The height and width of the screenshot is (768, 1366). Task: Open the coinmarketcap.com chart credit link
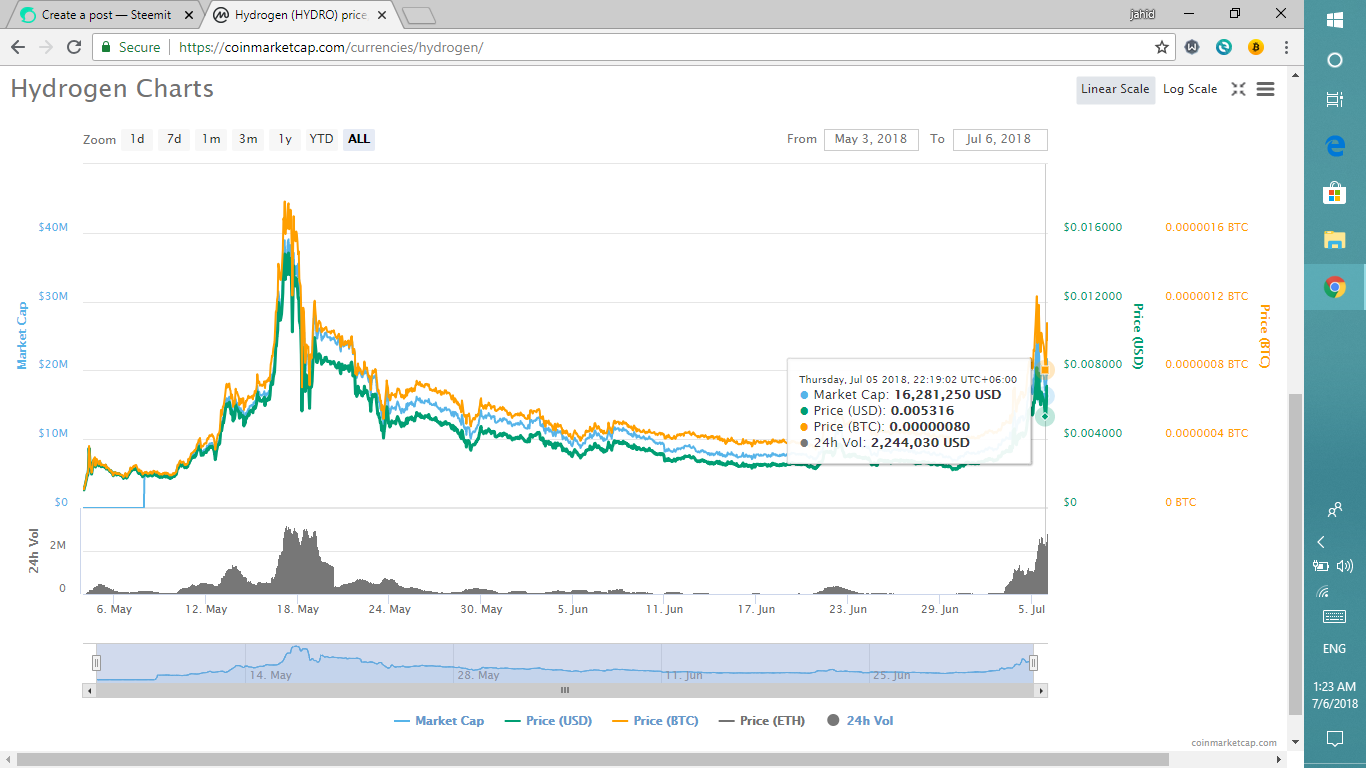pos(1234,743)
